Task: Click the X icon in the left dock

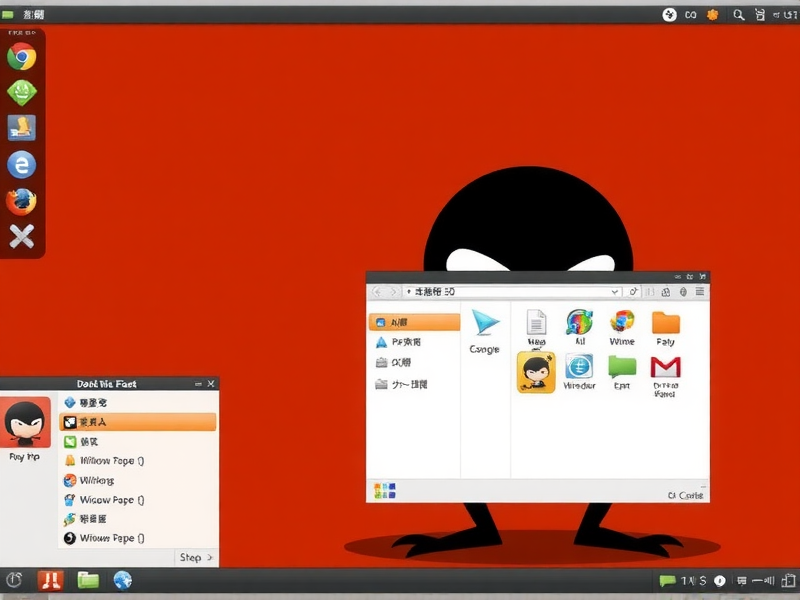Action: point(21,237)
